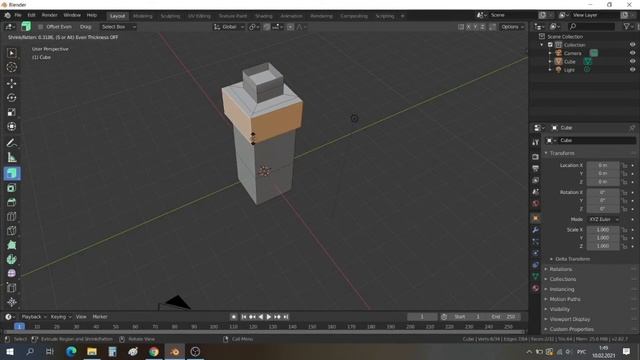Select the Measure tool
640x360 pixels.
(x=11, y=157)
